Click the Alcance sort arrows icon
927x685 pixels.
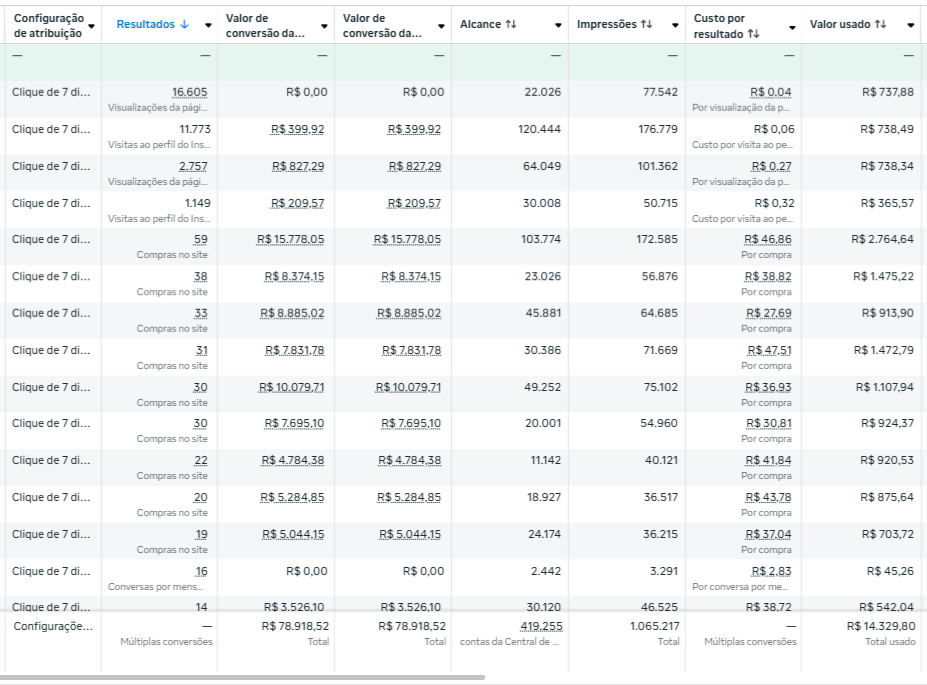(x=512, y=24)
